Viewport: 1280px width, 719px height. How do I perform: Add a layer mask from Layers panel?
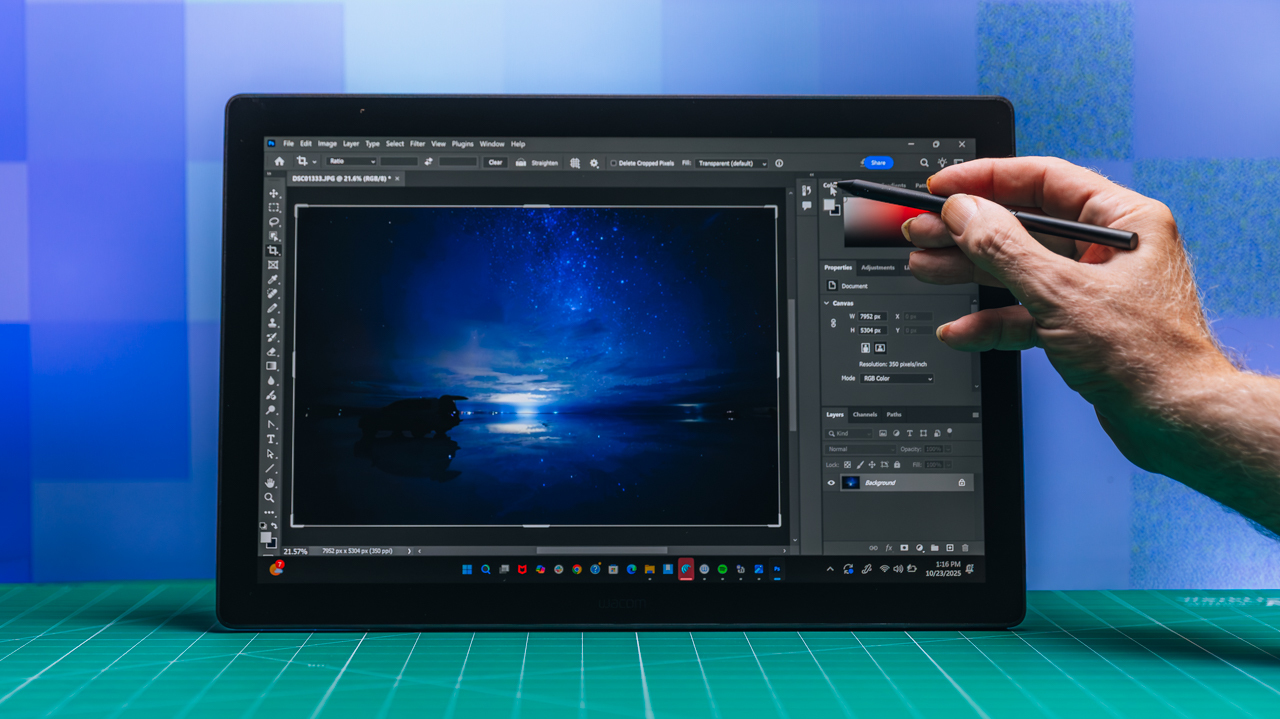[x=903, y=547]
